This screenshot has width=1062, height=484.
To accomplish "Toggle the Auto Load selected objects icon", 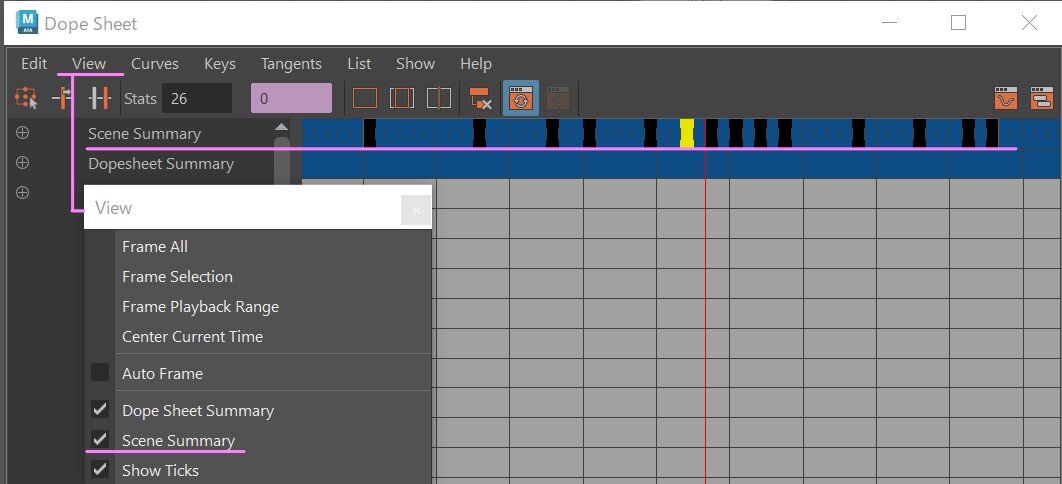I will [x=520, y=98].
